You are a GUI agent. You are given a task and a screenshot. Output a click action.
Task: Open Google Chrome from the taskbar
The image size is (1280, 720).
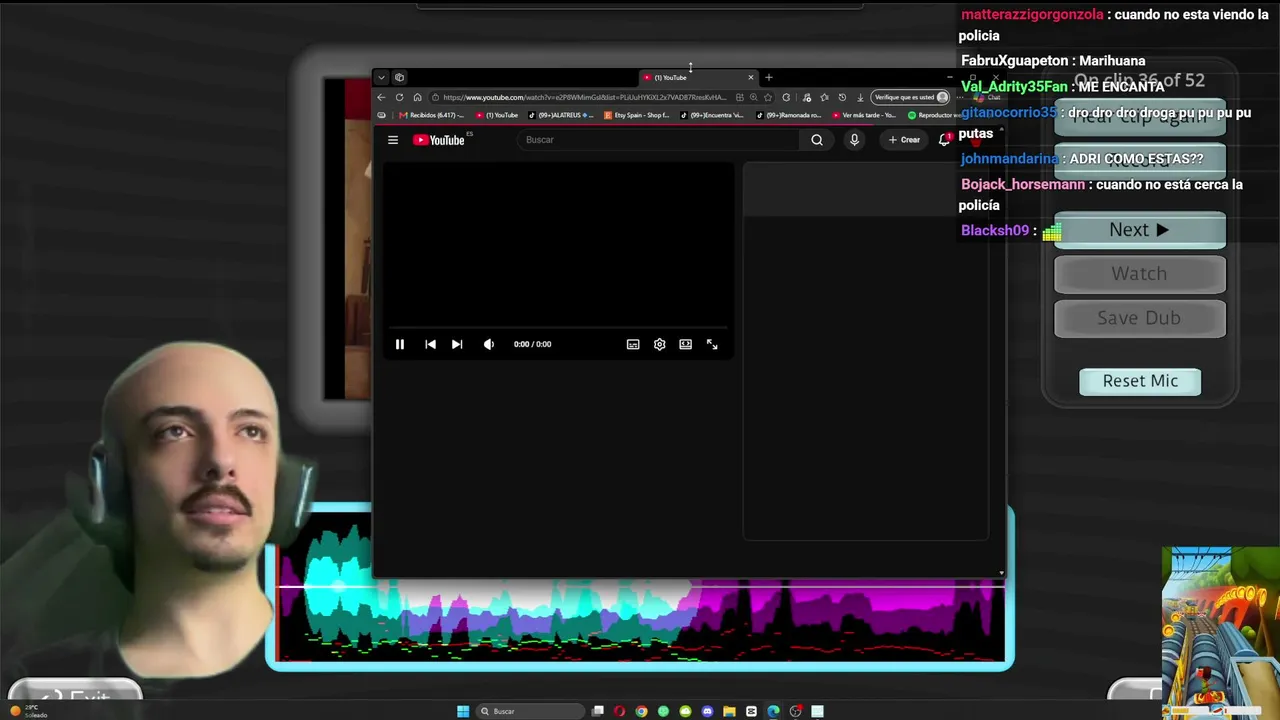click(x=641, y=711)
